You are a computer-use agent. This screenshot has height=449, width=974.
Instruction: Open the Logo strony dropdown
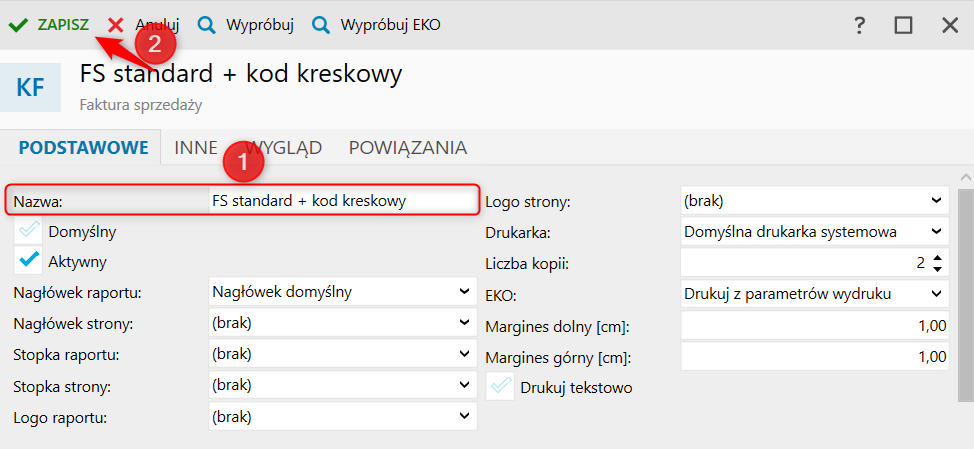[x=935, y=201]
